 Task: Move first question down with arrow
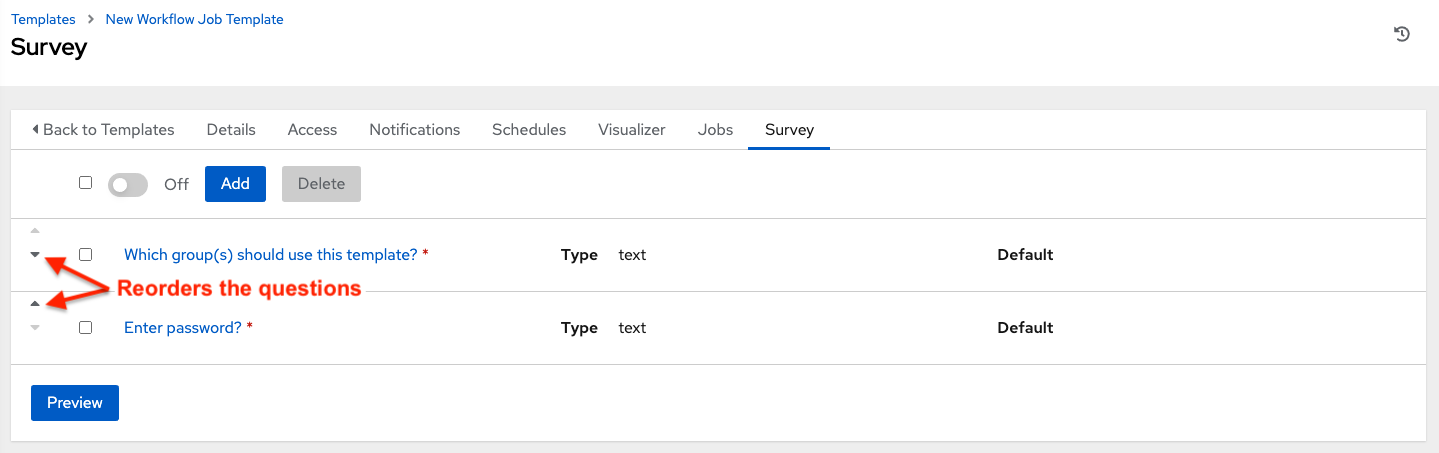tap(35, 254)
